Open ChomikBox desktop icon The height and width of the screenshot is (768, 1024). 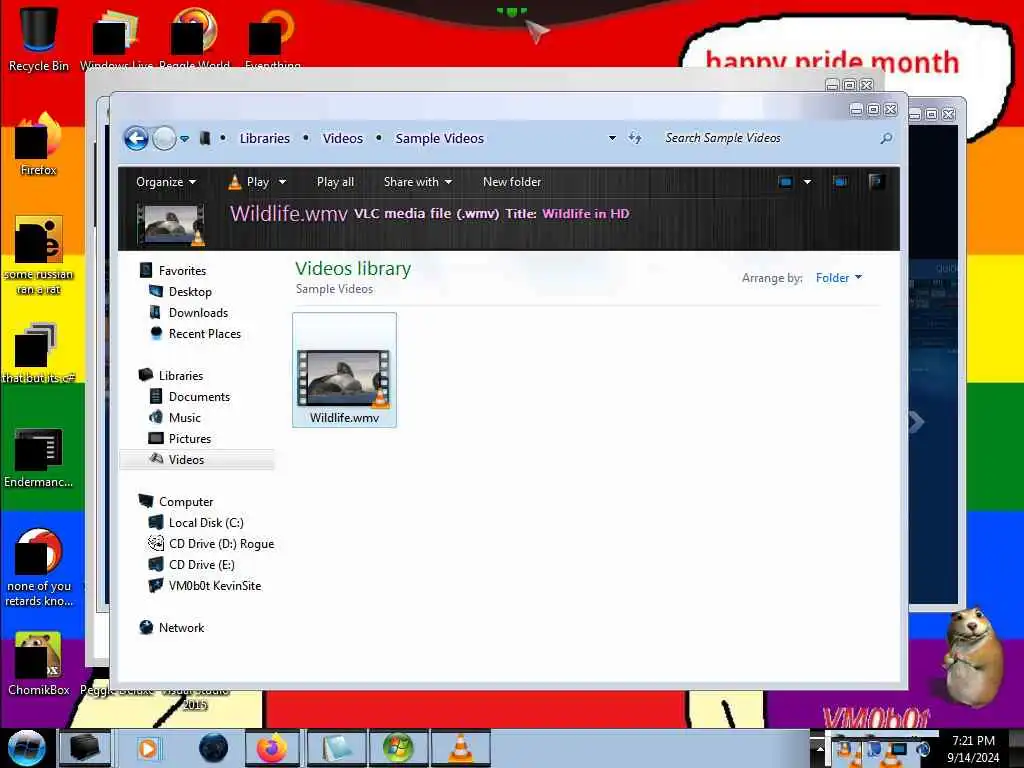click(39, 665)
